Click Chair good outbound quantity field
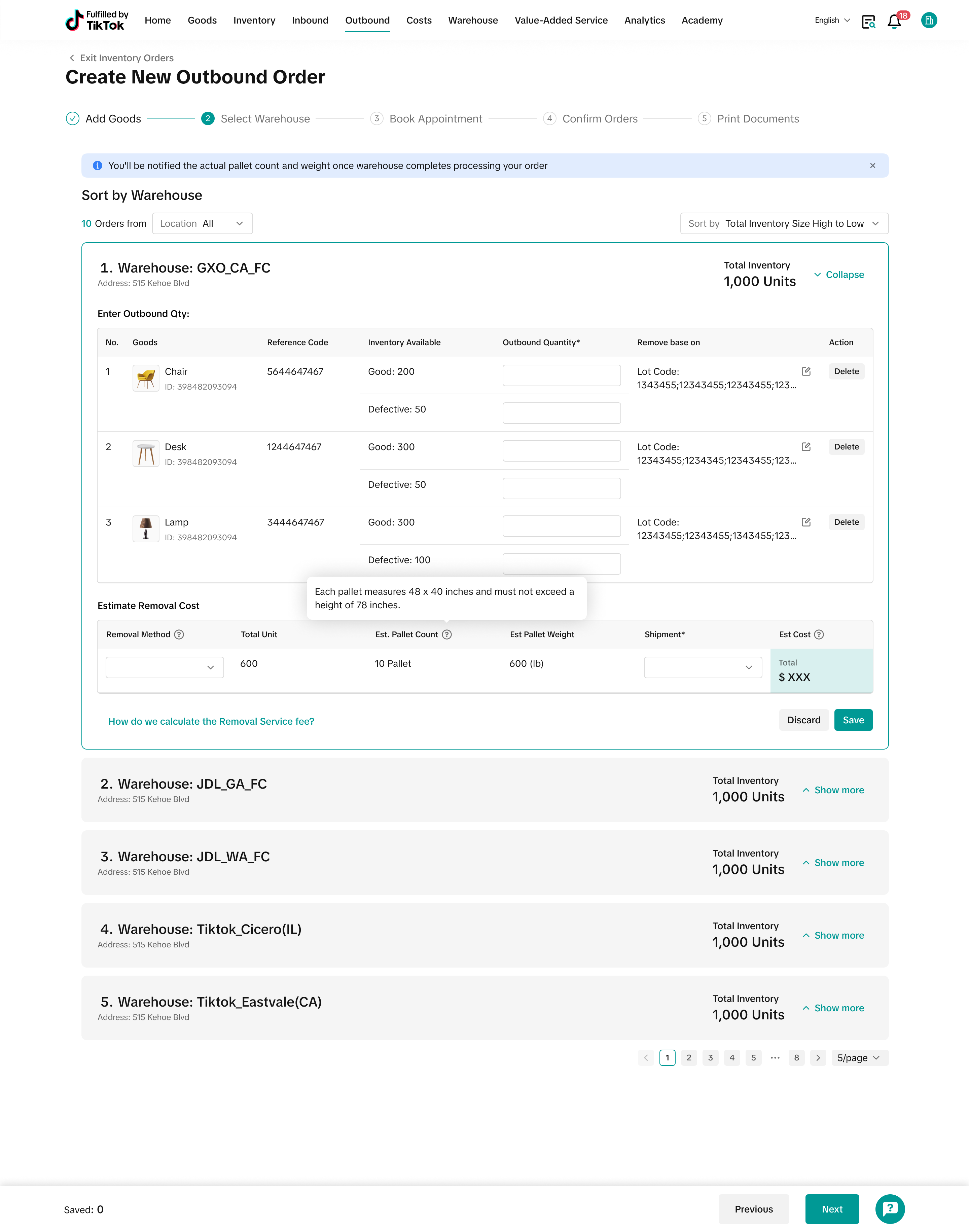Image resolution: width=969 pixels, height=1232 pixels. click(561, 375)
